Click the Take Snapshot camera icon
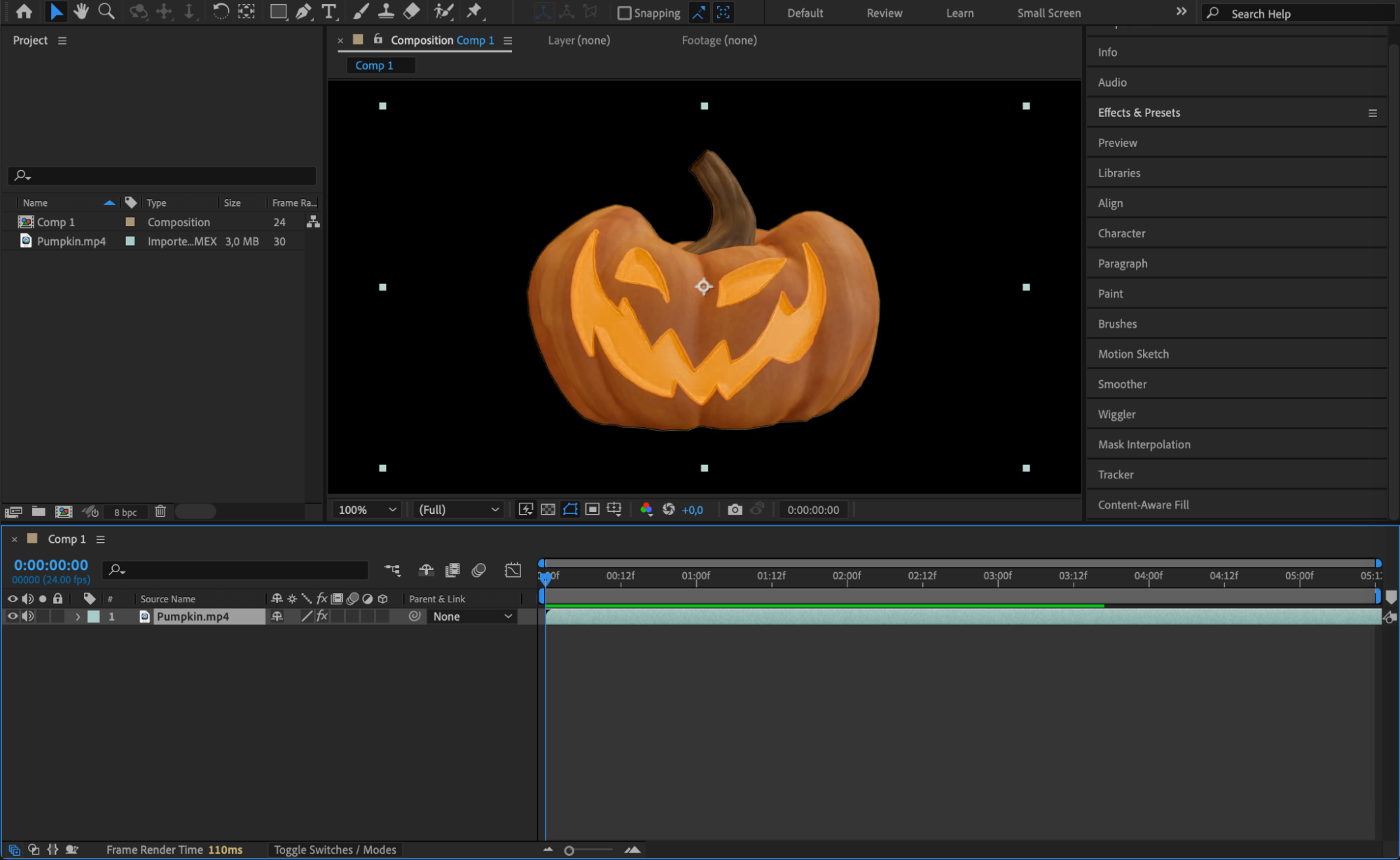The height and width of the screenshot is (860, 1400). [x=734, y=510]
